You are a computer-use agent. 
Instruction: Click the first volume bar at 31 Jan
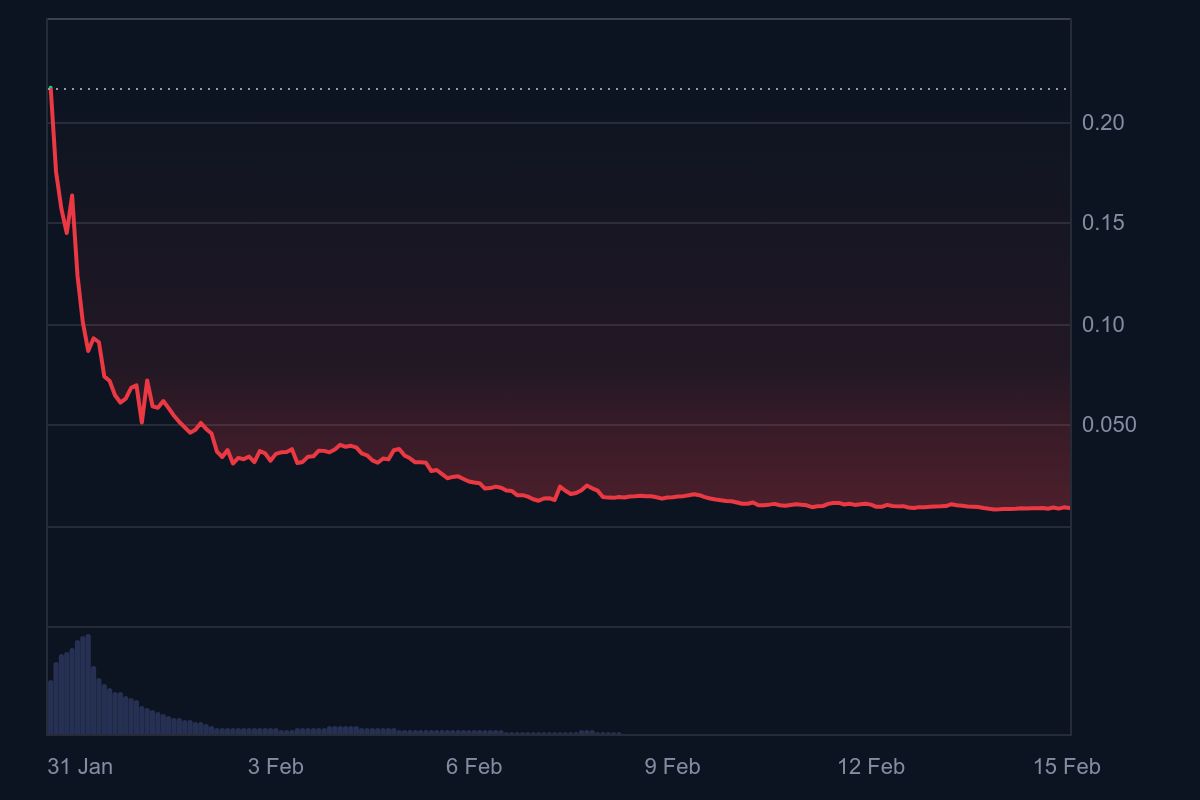coord(50,707)
